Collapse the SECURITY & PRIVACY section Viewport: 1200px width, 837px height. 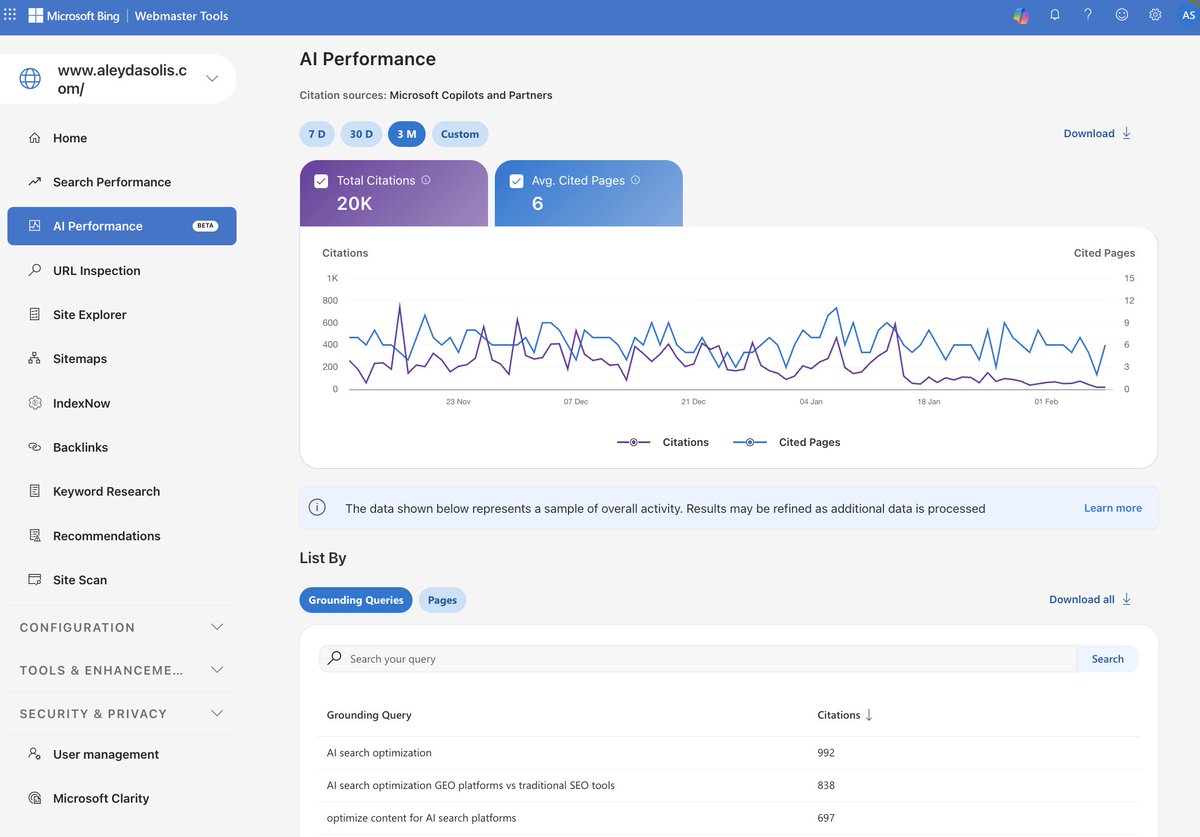click(x=217, y=713)
